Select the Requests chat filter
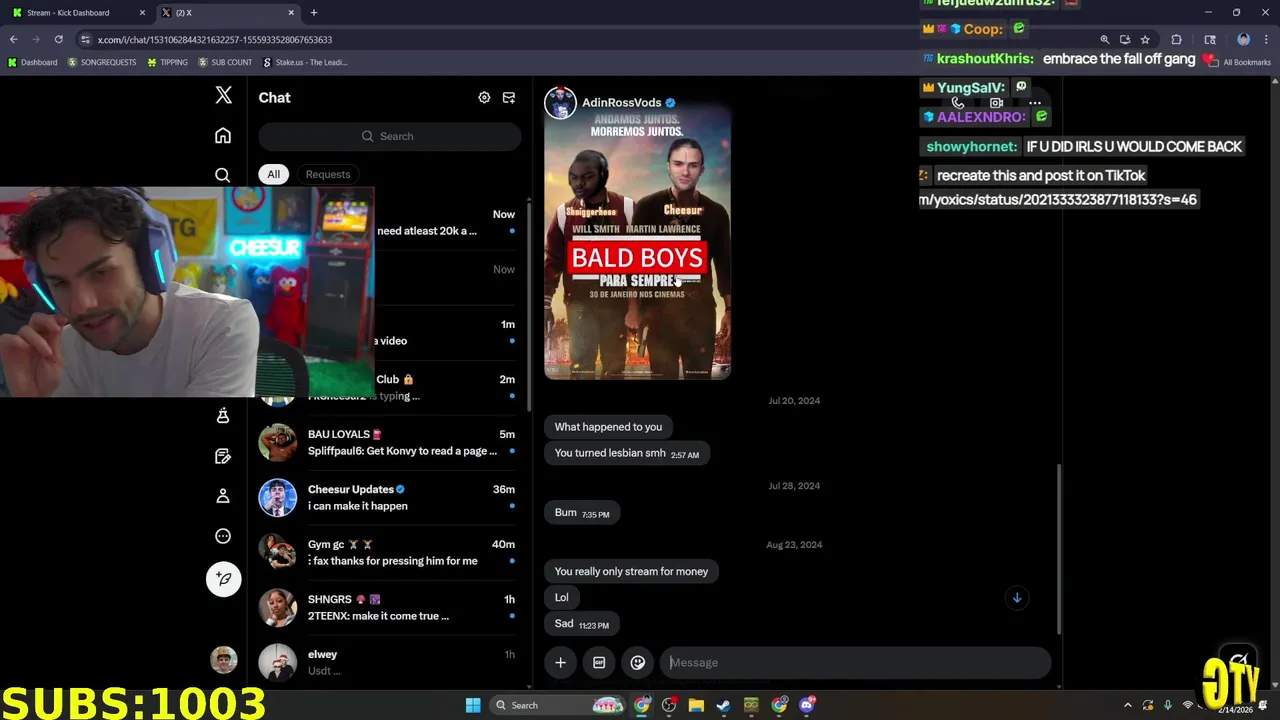 pyautogui.click(x=328, y=174)
